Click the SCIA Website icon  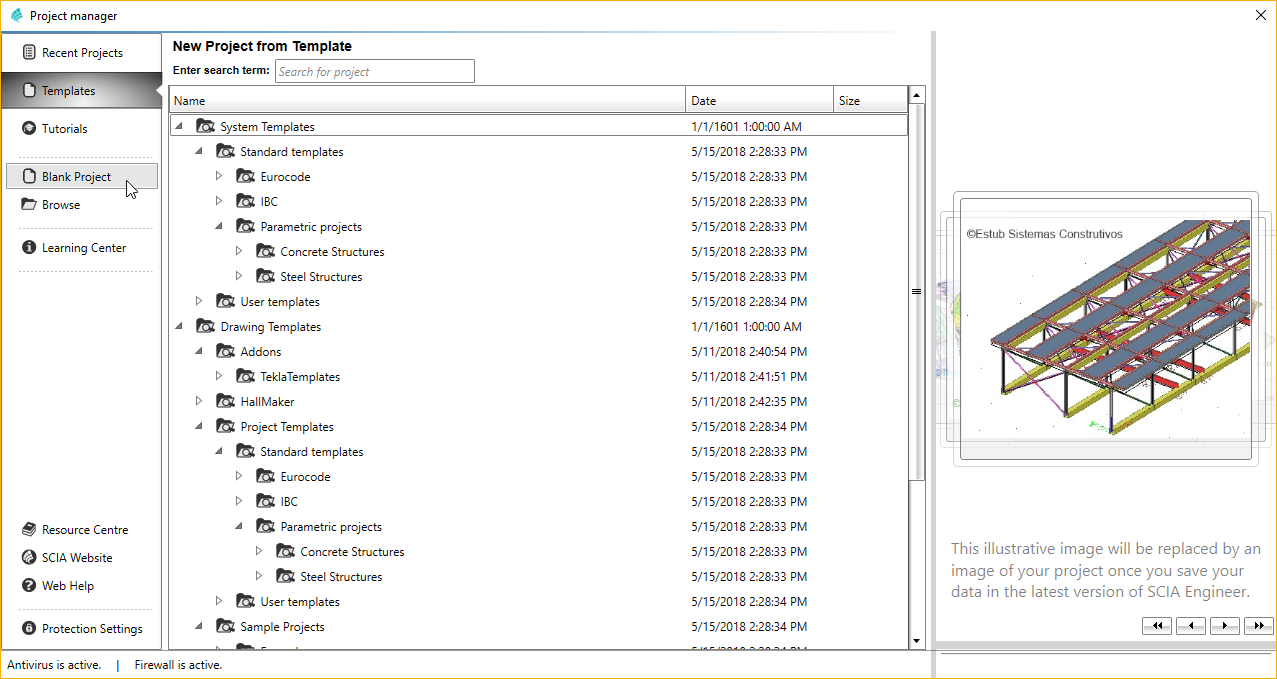29,558
